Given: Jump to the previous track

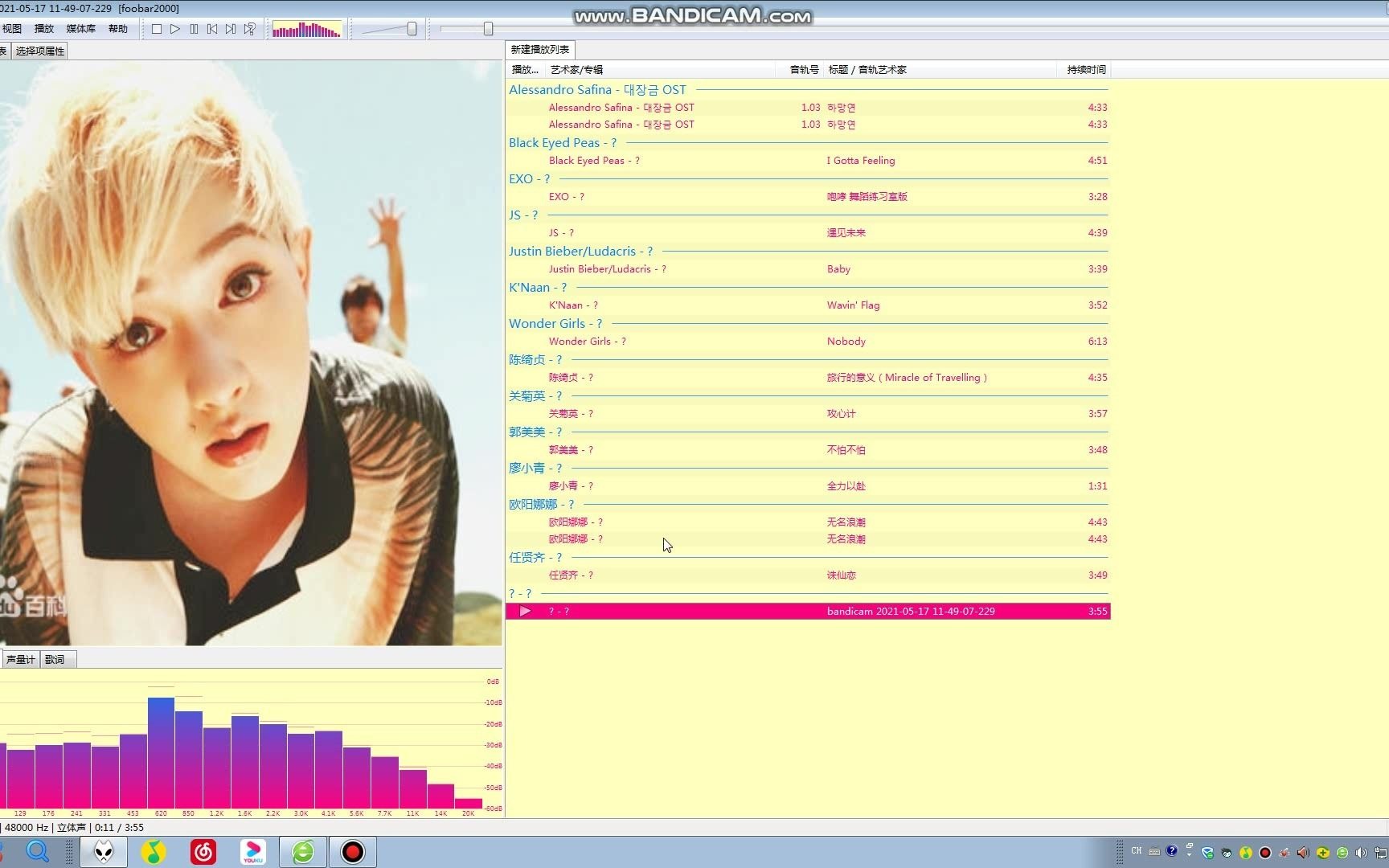Looking at the screenshot, I should (x=212, y=29).
